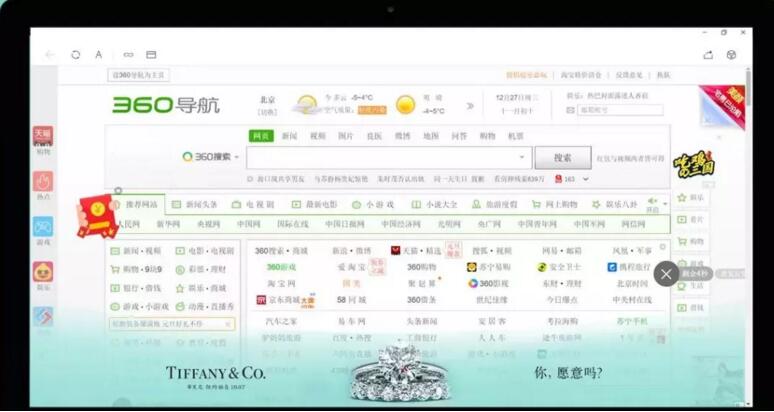Click the 搜索 button
774x412 pixels.
562,157
